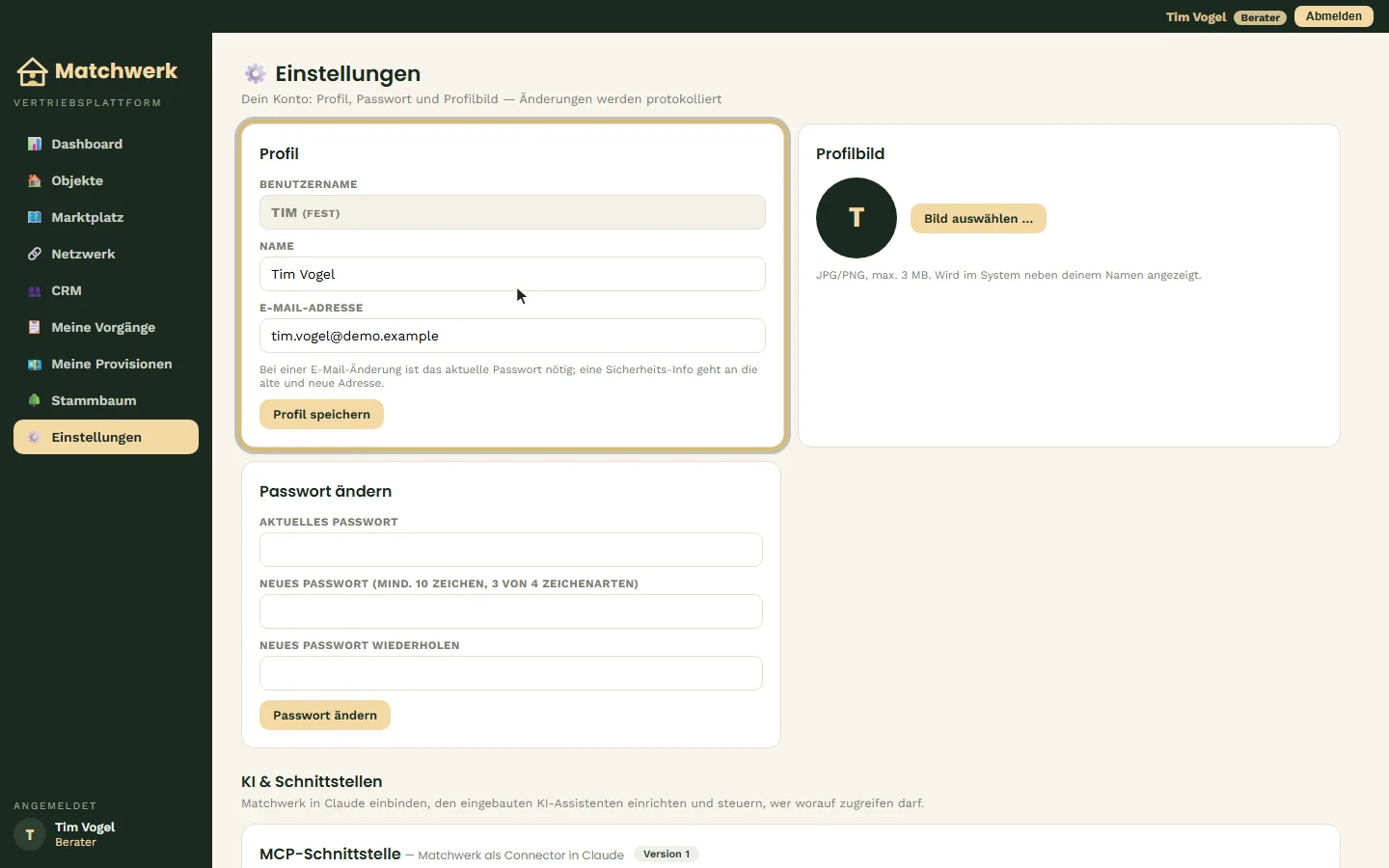
Task: Open Meine Provisionen
Action: point(106,364)
